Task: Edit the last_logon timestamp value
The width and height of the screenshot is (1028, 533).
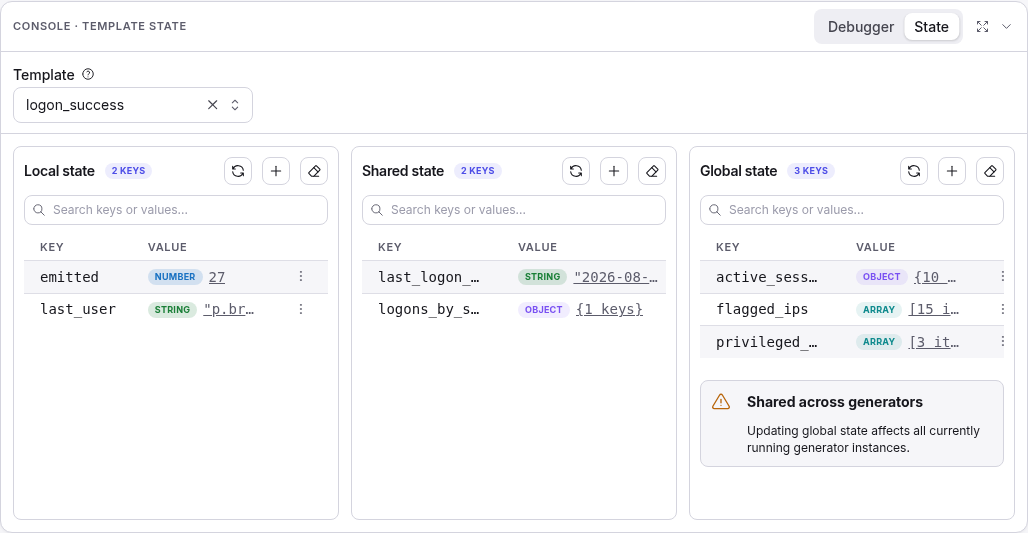Action: (615, 277)
